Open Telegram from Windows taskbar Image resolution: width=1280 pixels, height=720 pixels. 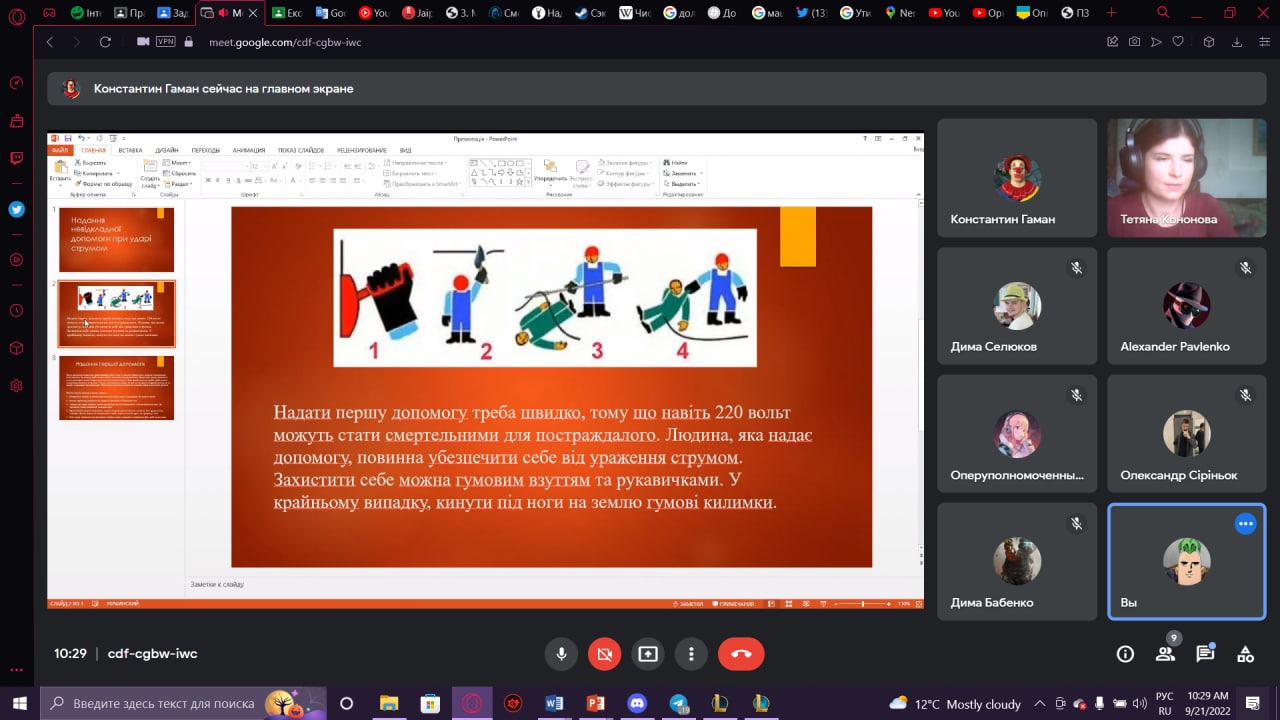[x=679, y=703]
